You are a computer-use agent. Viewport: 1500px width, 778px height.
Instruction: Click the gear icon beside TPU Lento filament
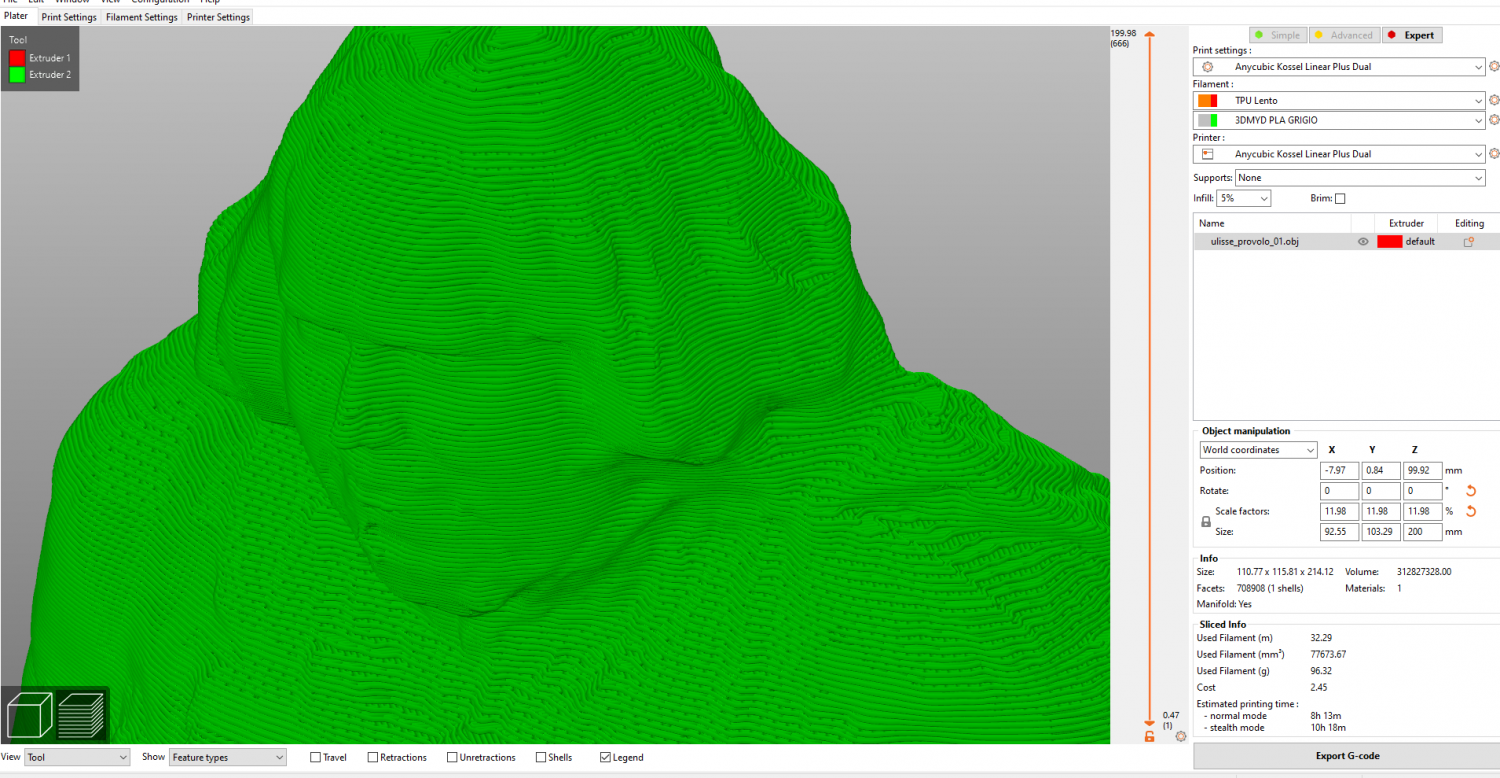pyautogui.click(x=1494, y=101)
